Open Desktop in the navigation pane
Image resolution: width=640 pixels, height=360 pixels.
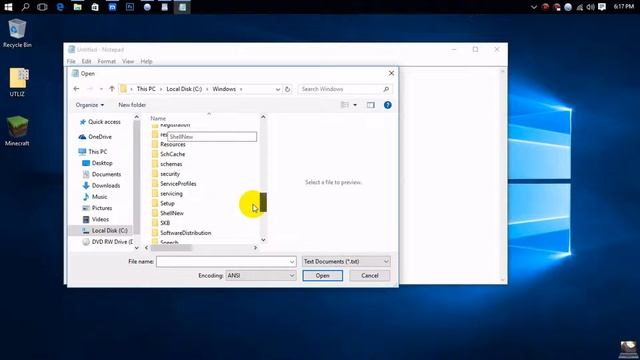pos(97,163)
